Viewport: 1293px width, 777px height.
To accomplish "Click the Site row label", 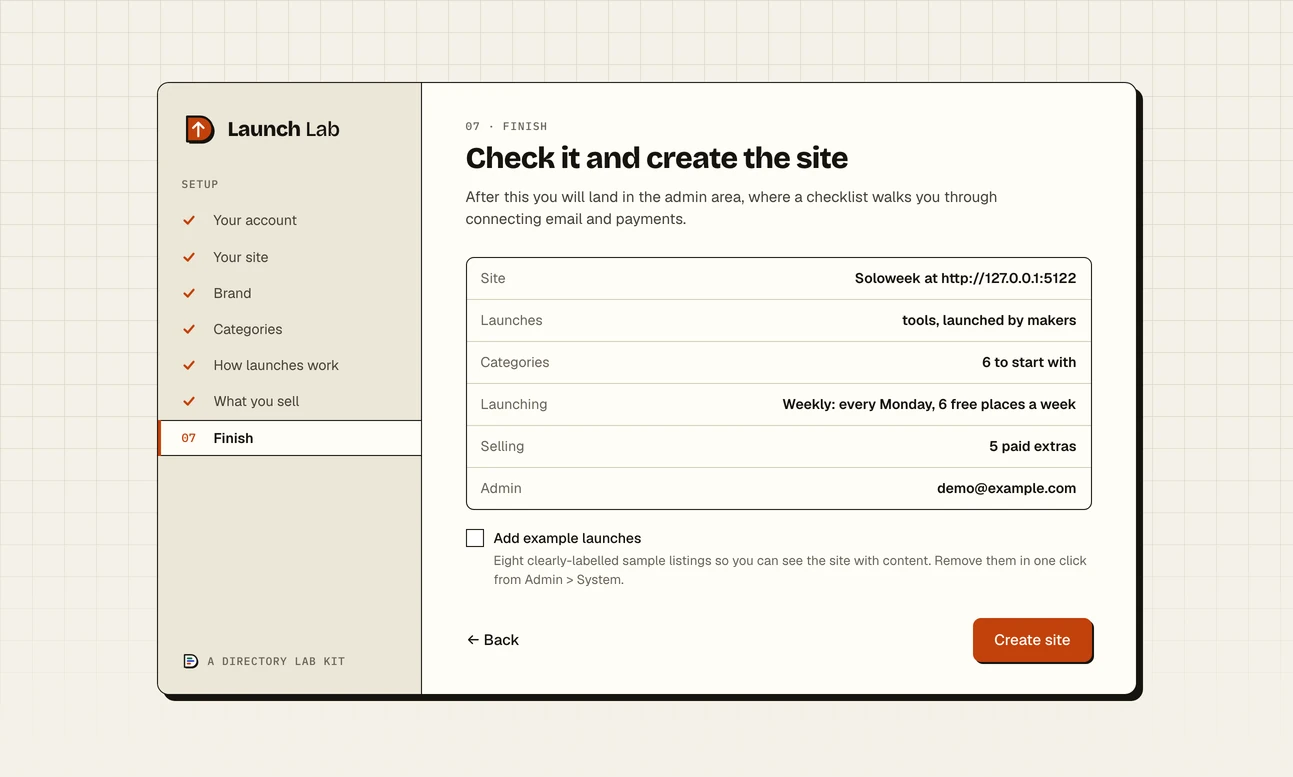I will (493, 278).
